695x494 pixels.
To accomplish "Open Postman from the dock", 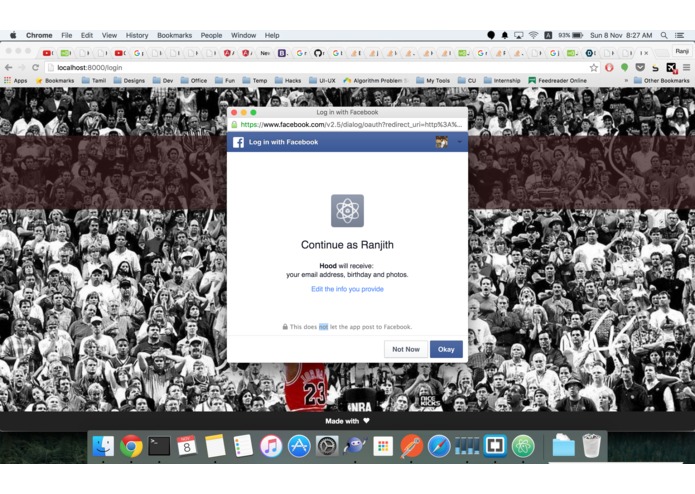I will pos(411,446).
